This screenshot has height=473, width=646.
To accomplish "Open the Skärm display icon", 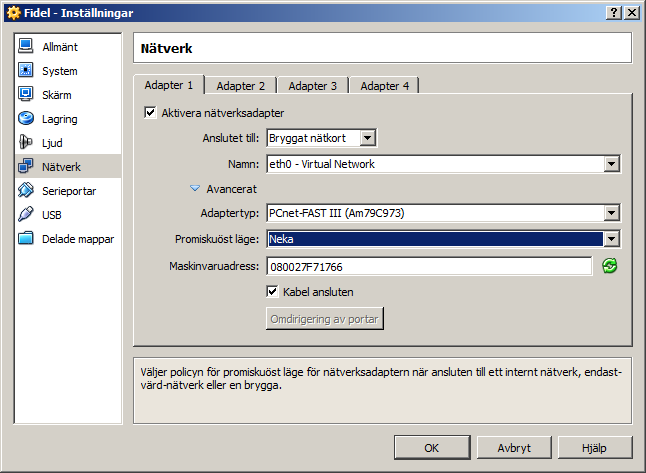I will click(26, 95).
